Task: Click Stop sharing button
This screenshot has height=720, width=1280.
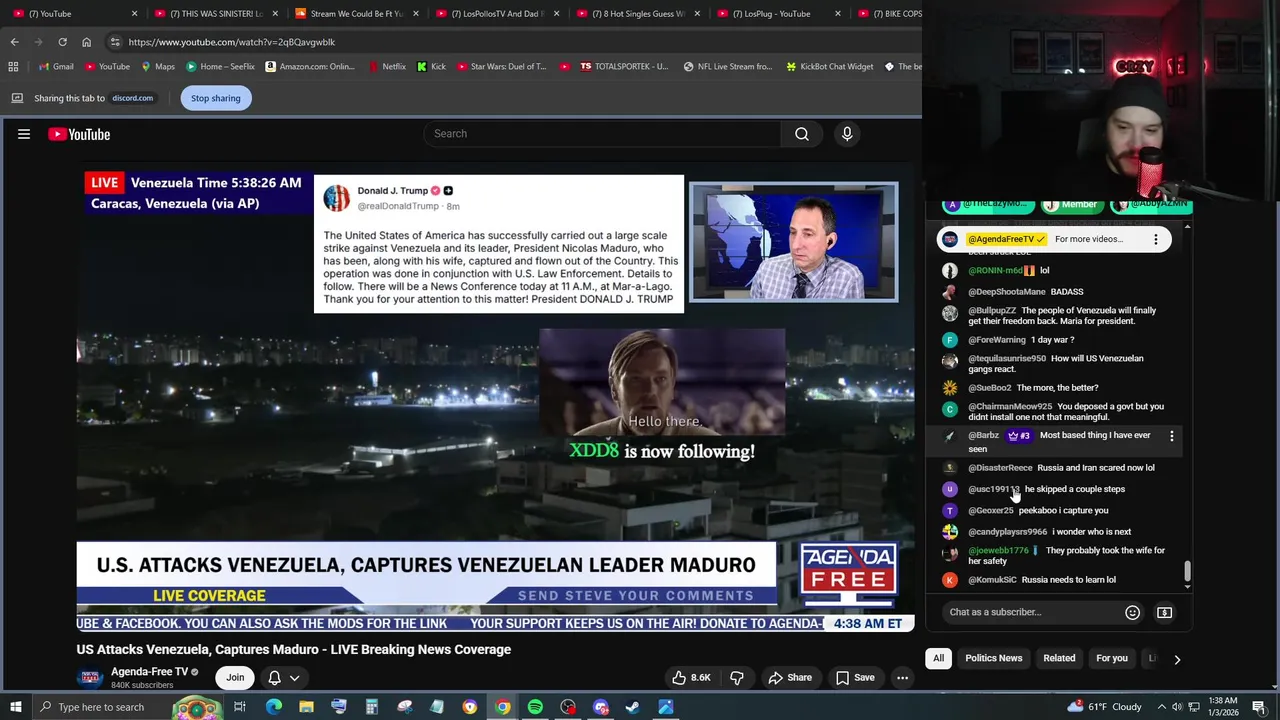Action: pyautogui.click(x=216, y=98)
